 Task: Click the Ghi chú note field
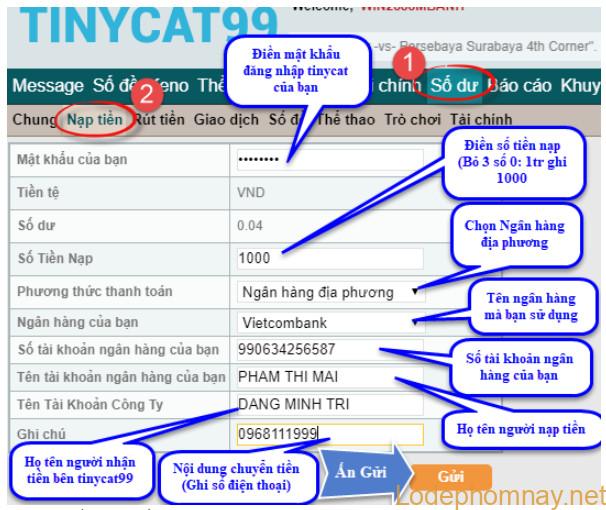330,434
